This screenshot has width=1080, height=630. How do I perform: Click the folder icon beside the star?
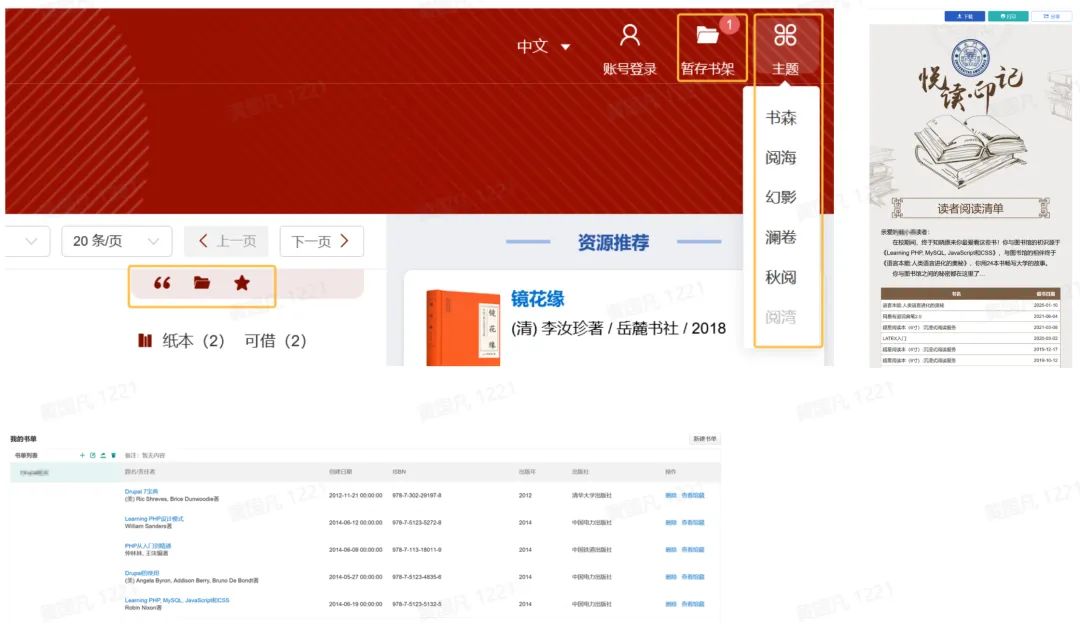[202, 284]
